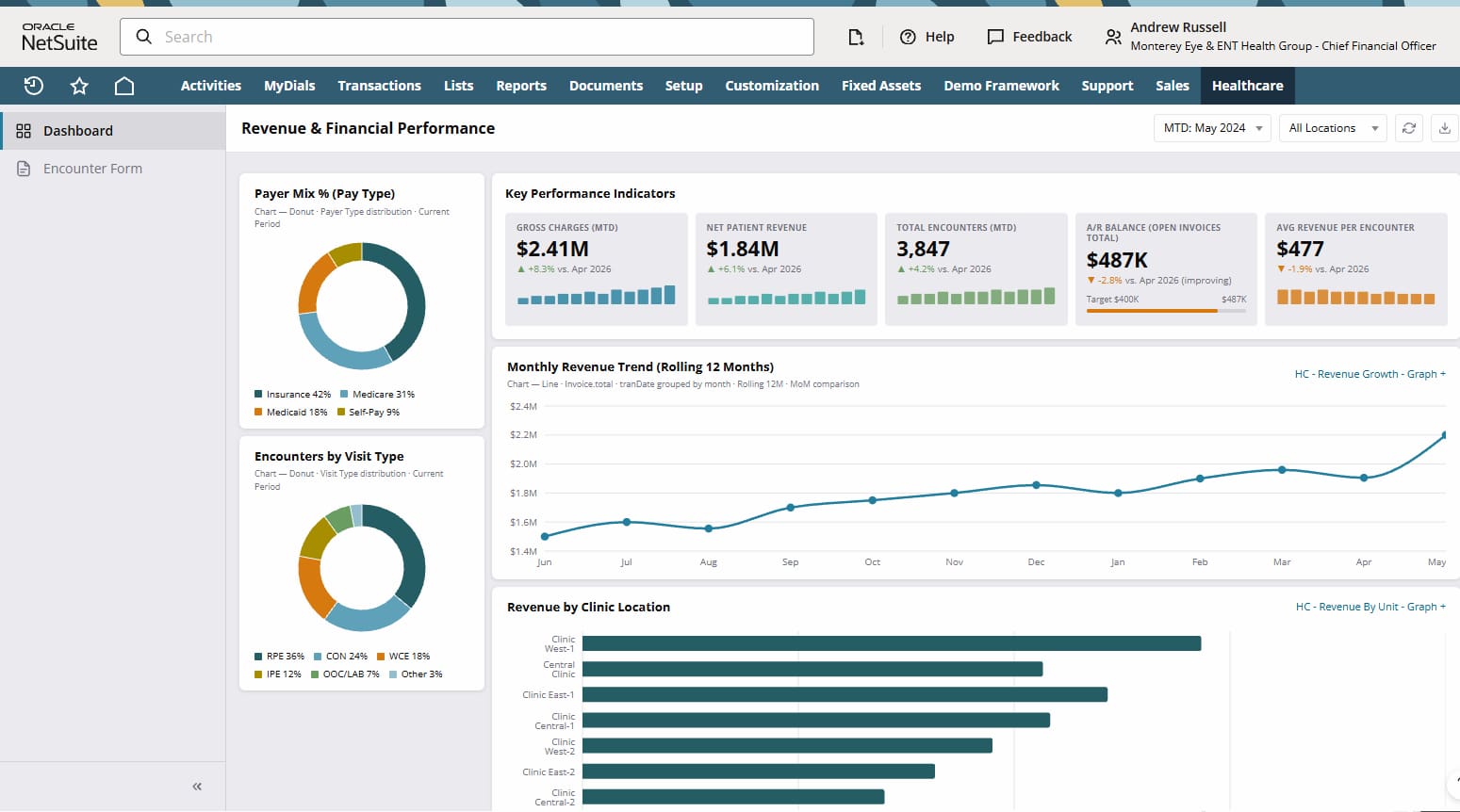Viewport: 1460px width, 812px height.
Task: Open the Reports menu
Action: pyautogui.click(x=521, y=86)
